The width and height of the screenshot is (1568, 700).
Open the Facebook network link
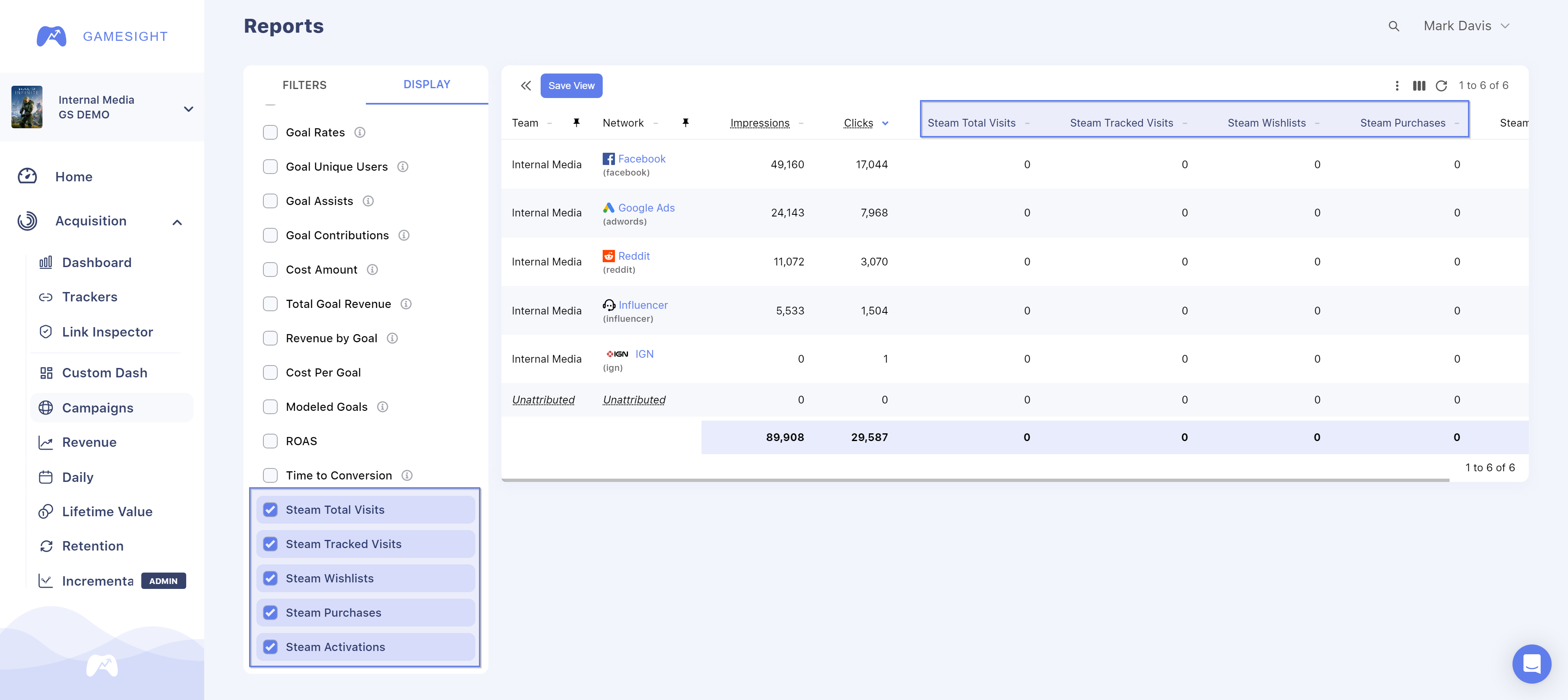[x=641, y=159]
